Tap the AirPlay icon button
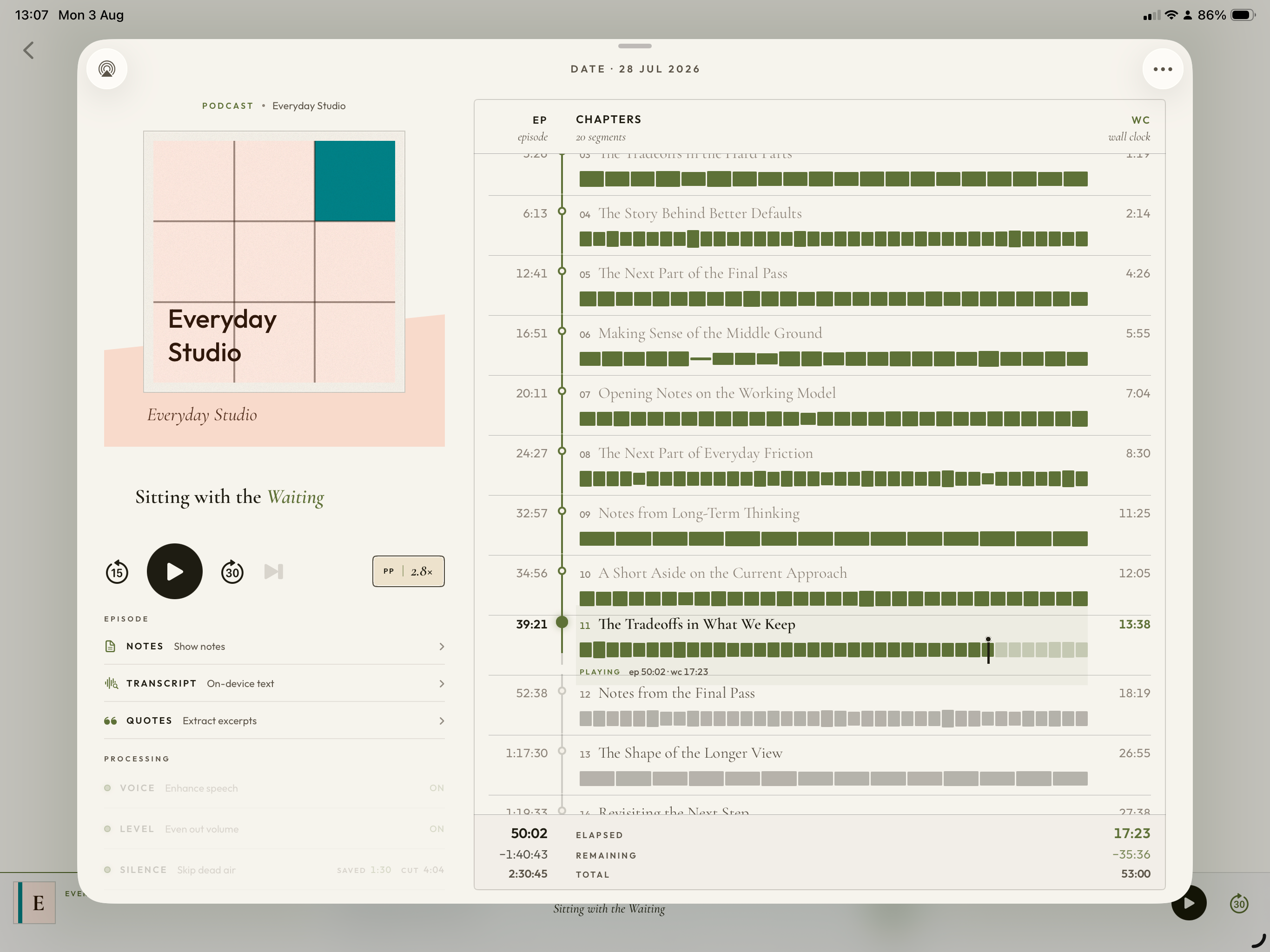 (107, 69)
